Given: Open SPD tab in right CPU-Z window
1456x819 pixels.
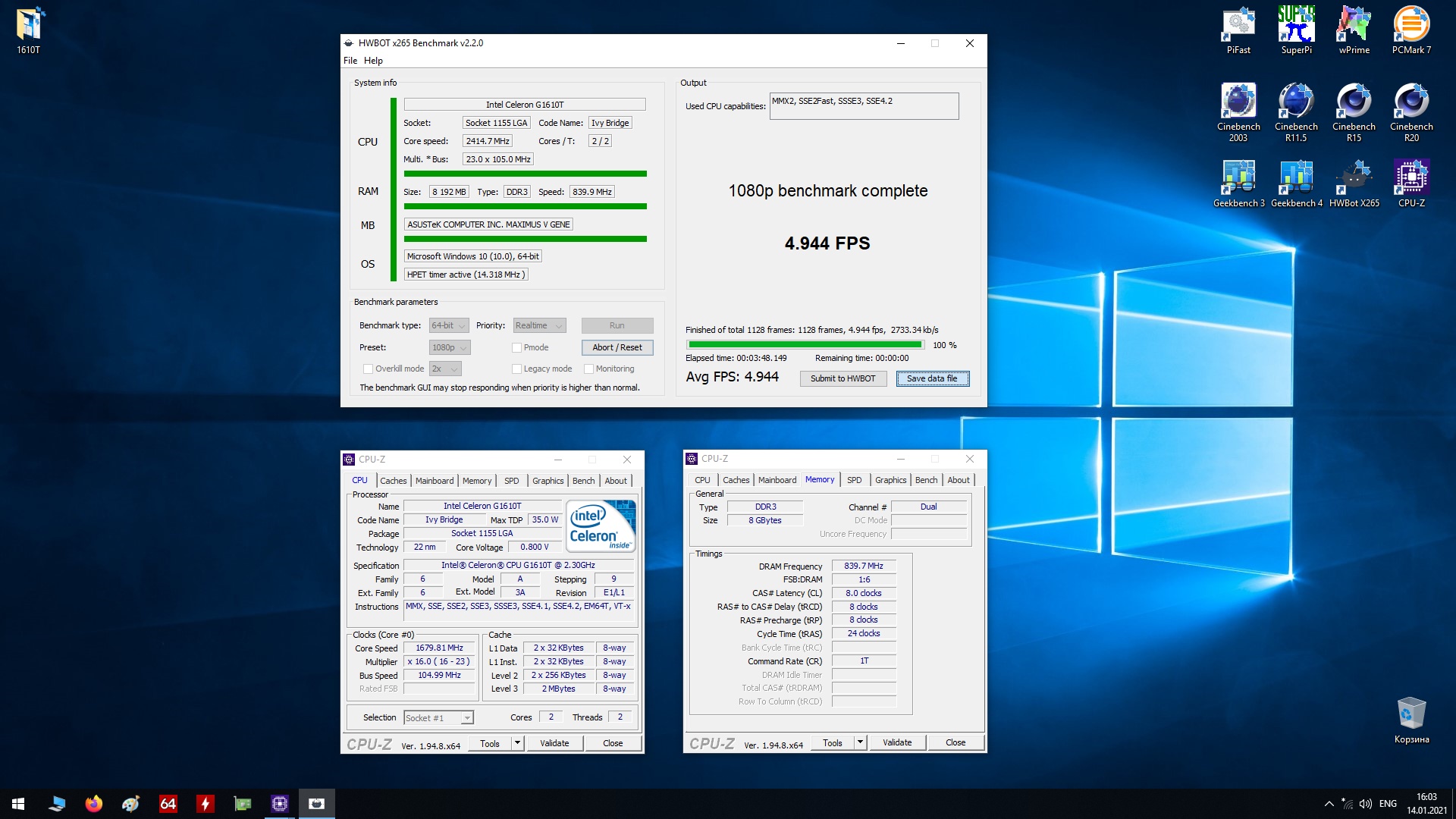Looking at the screenshot, I should (x=854, y=480).
